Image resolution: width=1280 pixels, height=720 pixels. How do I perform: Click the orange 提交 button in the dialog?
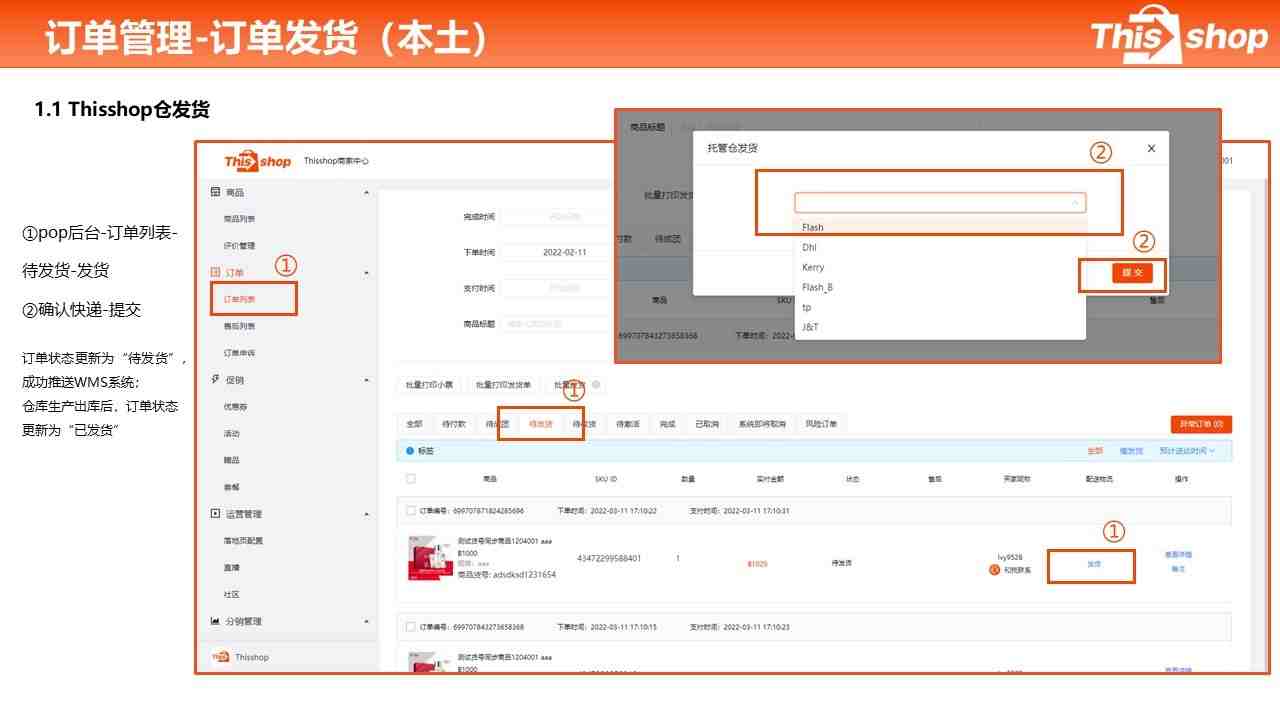click(x=1132, y=273)
